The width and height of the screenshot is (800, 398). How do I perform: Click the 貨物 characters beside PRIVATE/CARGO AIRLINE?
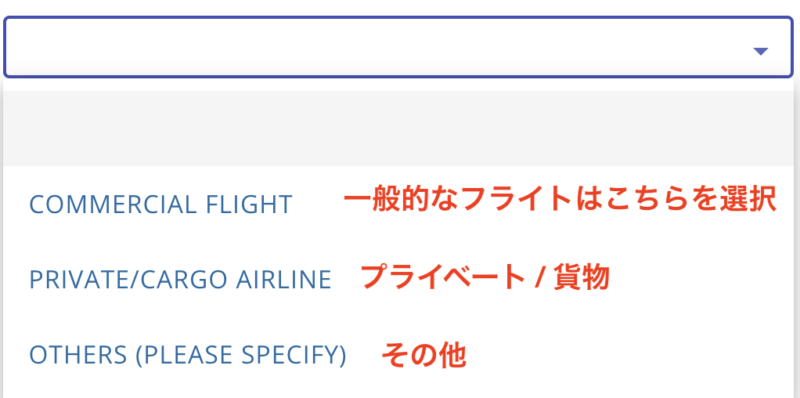582,278
